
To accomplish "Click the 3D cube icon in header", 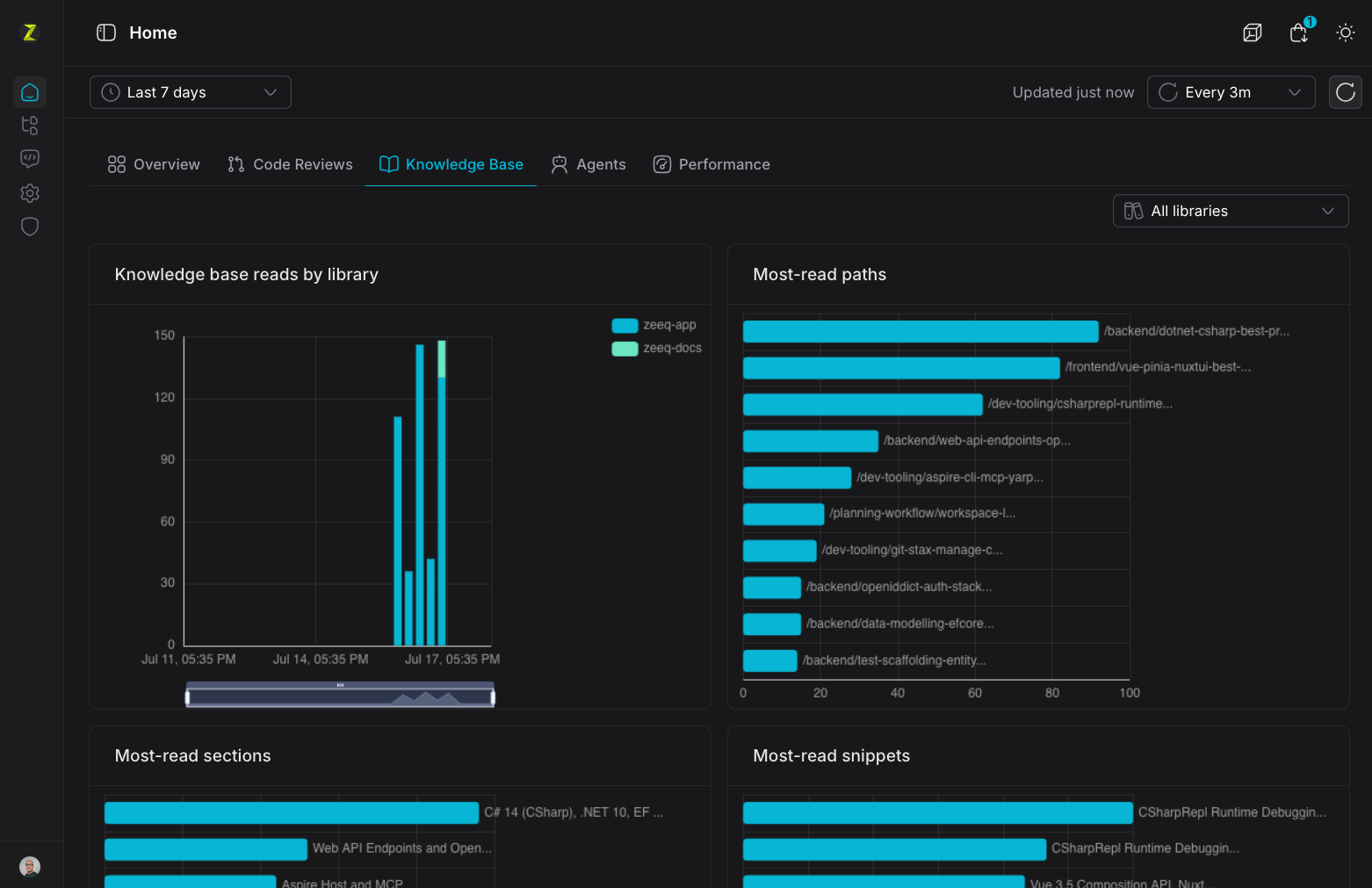I will (1253, 32).
